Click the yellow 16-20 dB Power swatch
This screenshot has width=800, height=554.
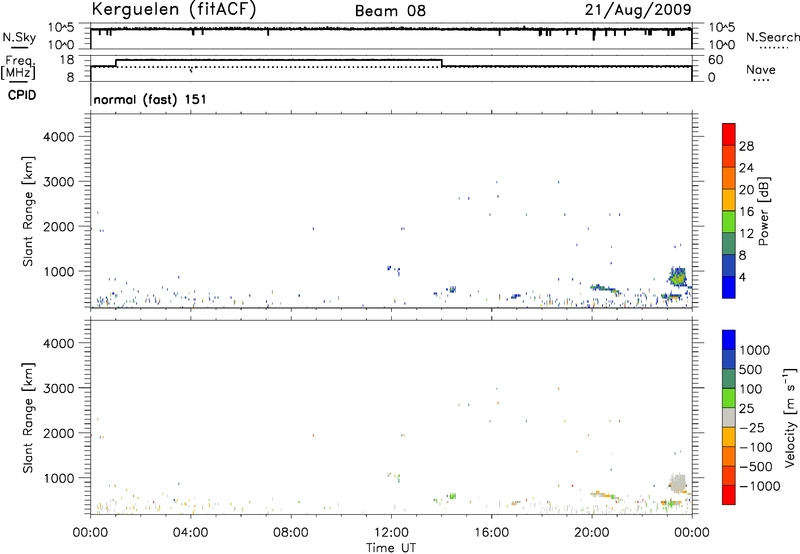pyautogui.click(x=729, y=199)
